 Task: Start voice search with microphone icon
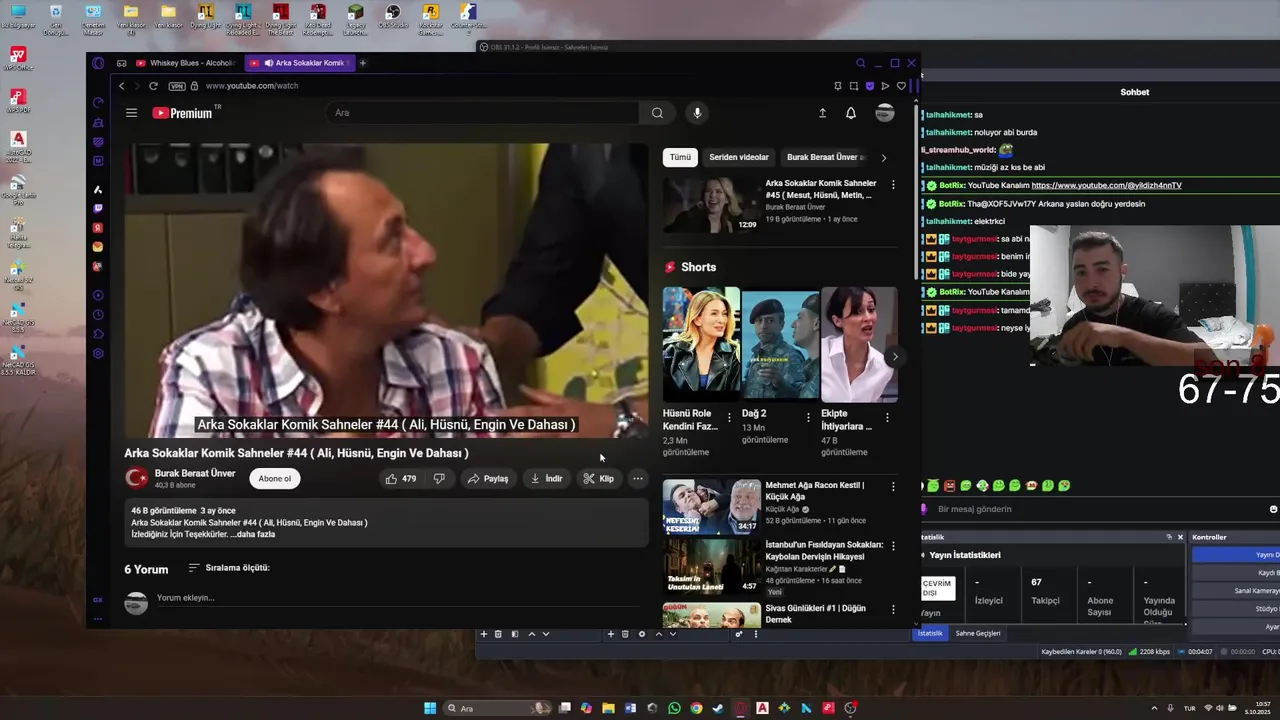tap(697, 113)
